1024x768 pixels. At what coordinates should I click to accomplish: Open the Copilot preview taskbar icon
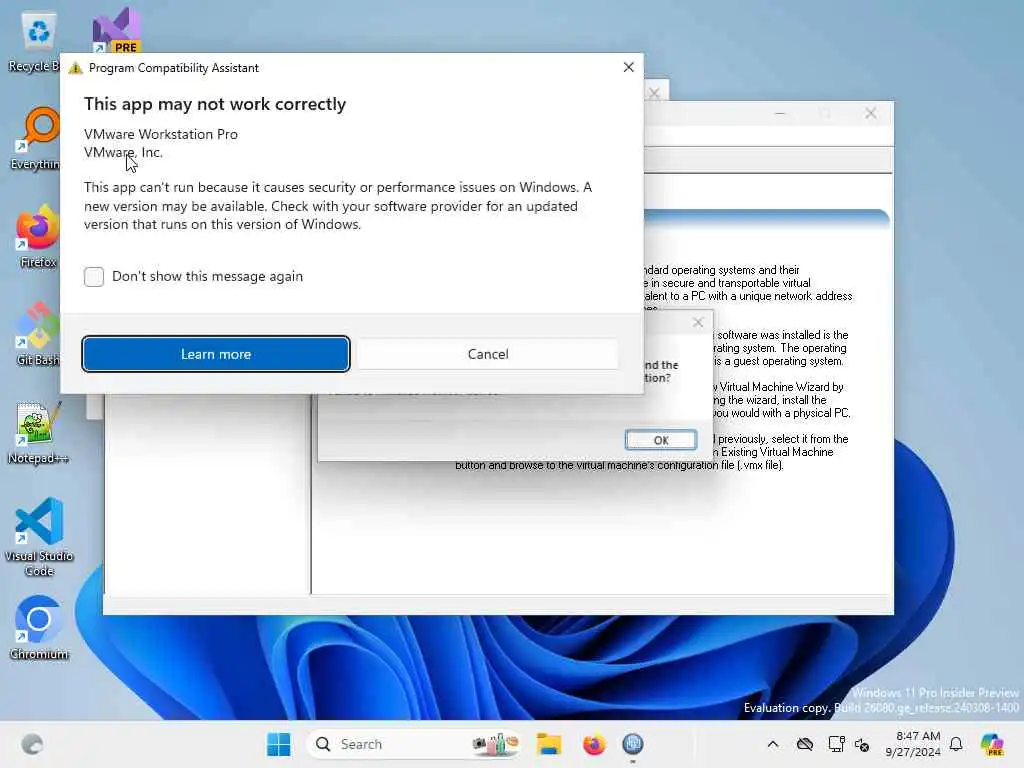pyautogui.click(x=992, y=744)
